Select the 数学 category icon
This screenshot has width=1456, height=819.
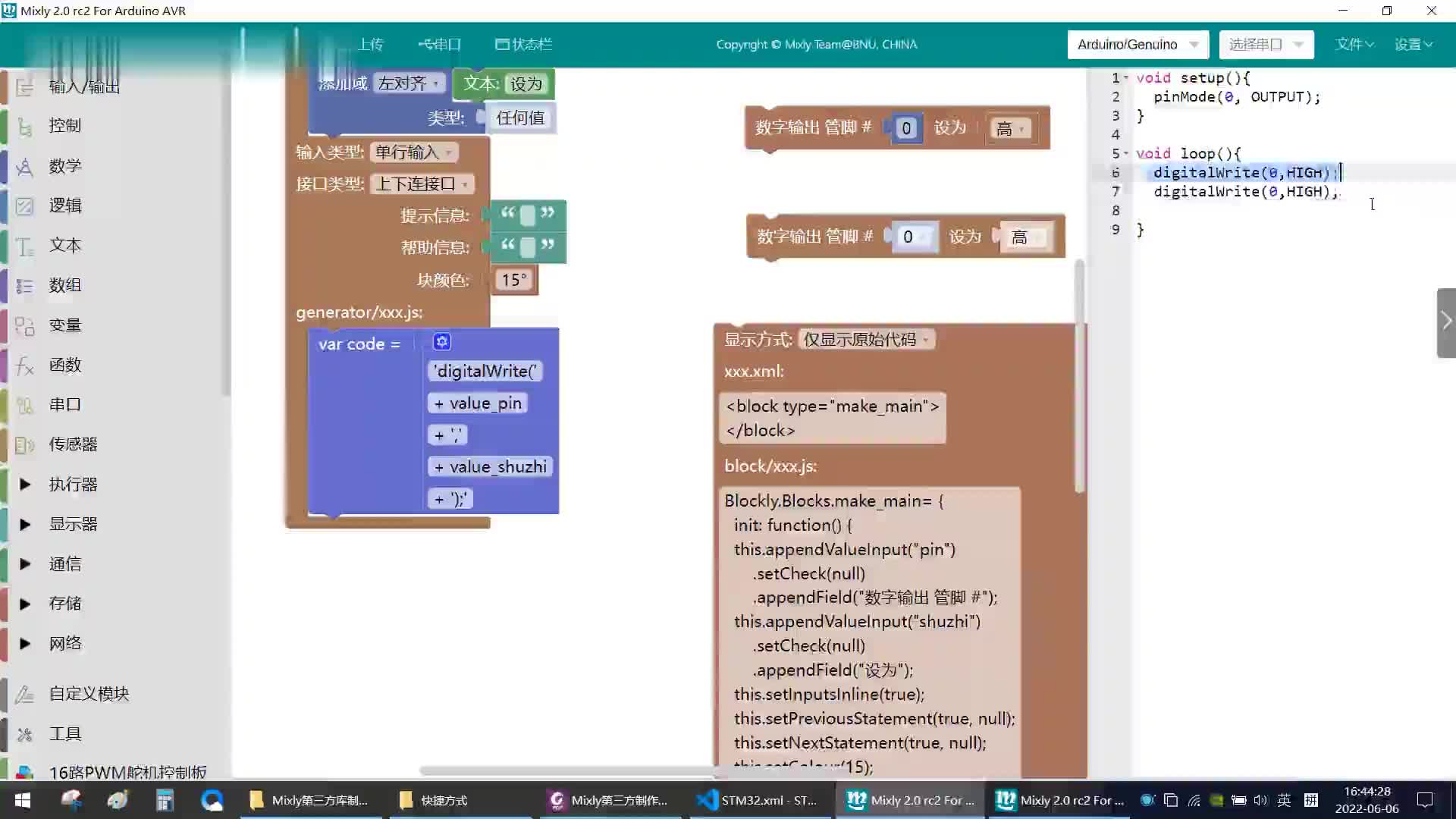click(x=24, y=166)
